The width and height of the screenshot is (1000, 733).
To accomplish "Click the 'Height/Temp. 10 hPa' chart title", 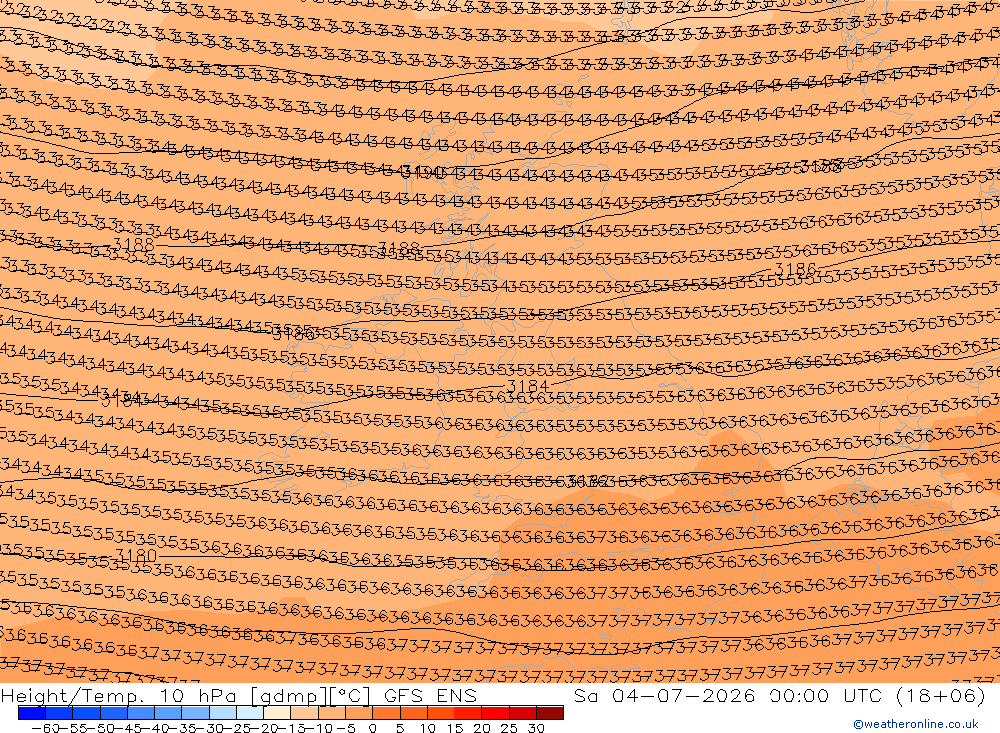I will (x=119, y=695).
